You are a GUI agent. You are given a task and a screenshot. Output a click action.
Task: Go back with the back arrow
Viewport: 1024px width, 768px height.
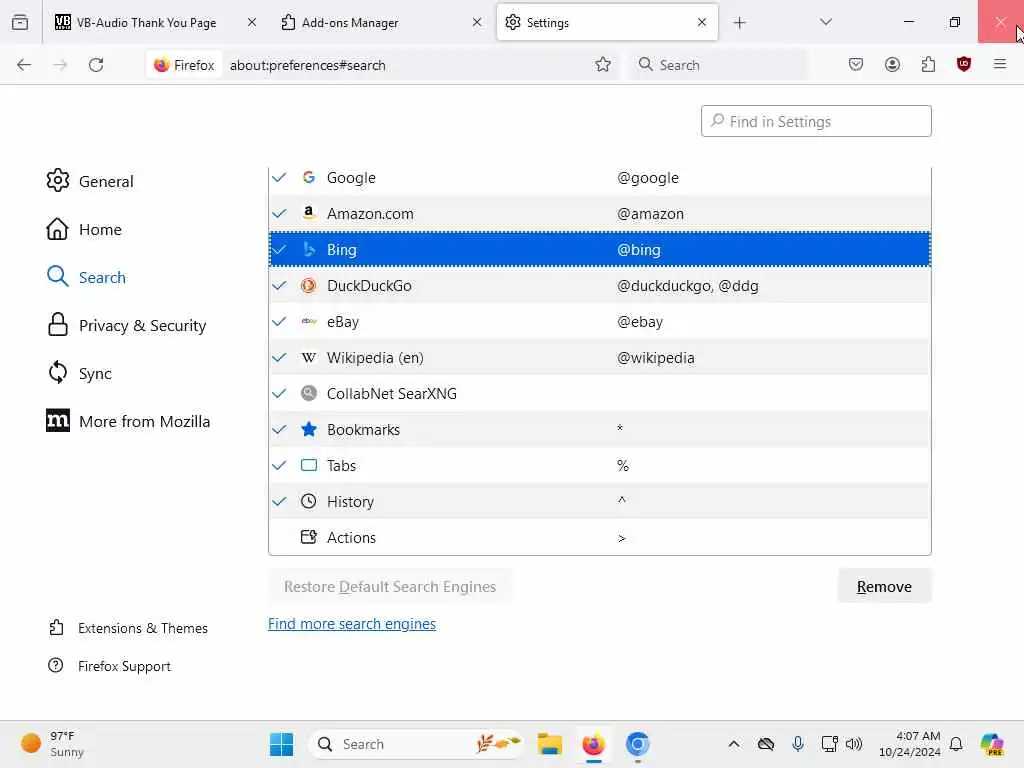[24, 65]
